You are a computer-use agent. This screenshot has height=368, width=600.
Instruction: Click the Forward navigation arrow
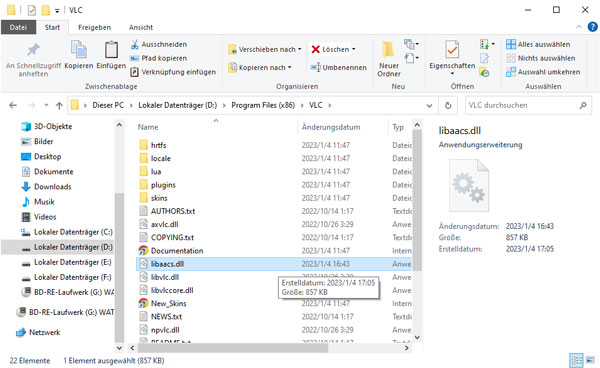click(31, 105)
